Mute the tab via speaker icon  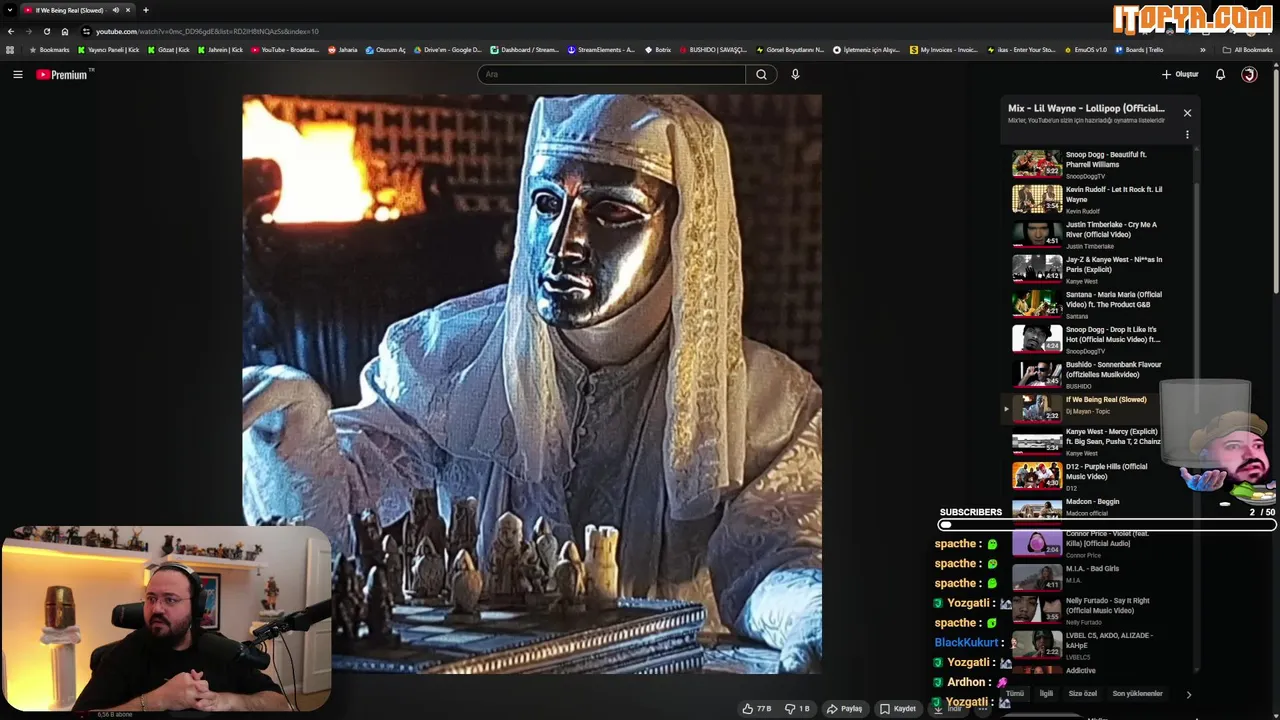tap(115, 10)
